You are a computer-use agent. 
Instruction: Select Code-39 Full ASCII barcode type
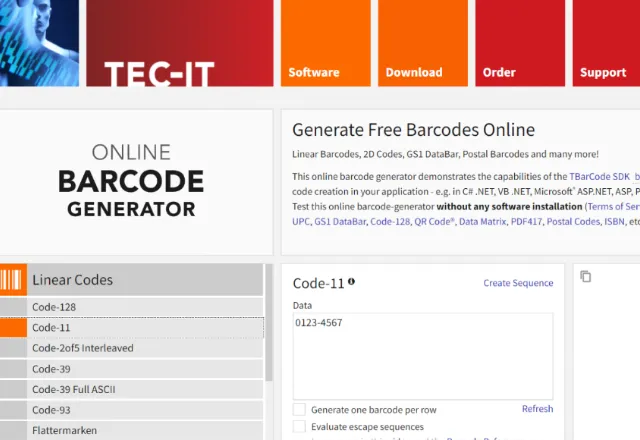(131, 389)
